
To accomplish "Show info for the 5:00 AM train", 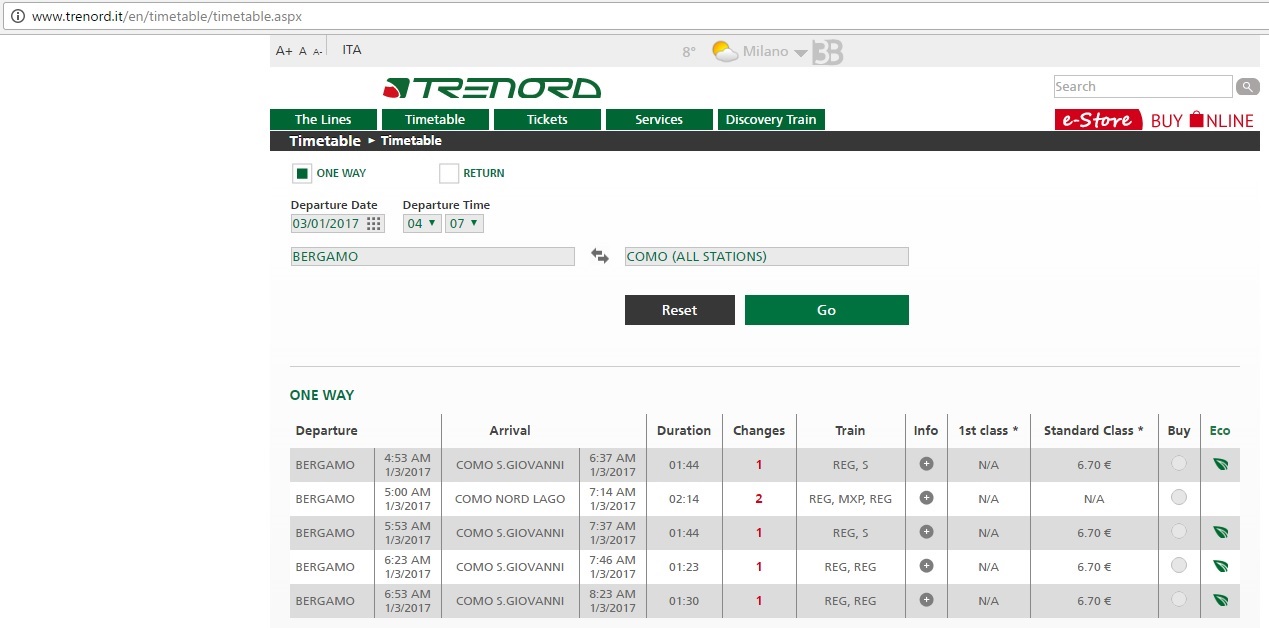I will pyautogui.click(x=926, y=498).
